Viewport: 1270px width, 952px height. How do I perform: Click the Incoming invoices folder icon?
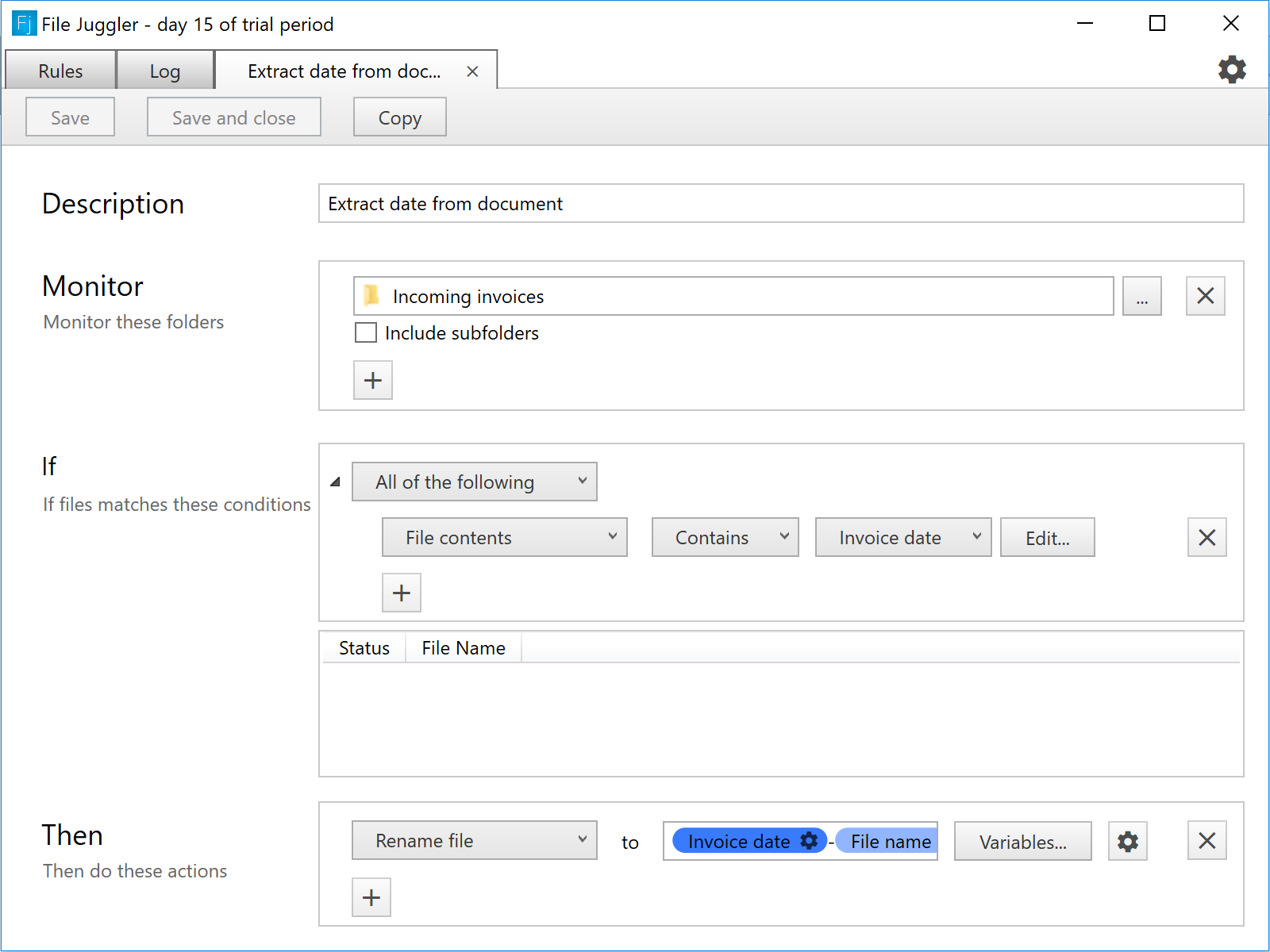[371, 296]
